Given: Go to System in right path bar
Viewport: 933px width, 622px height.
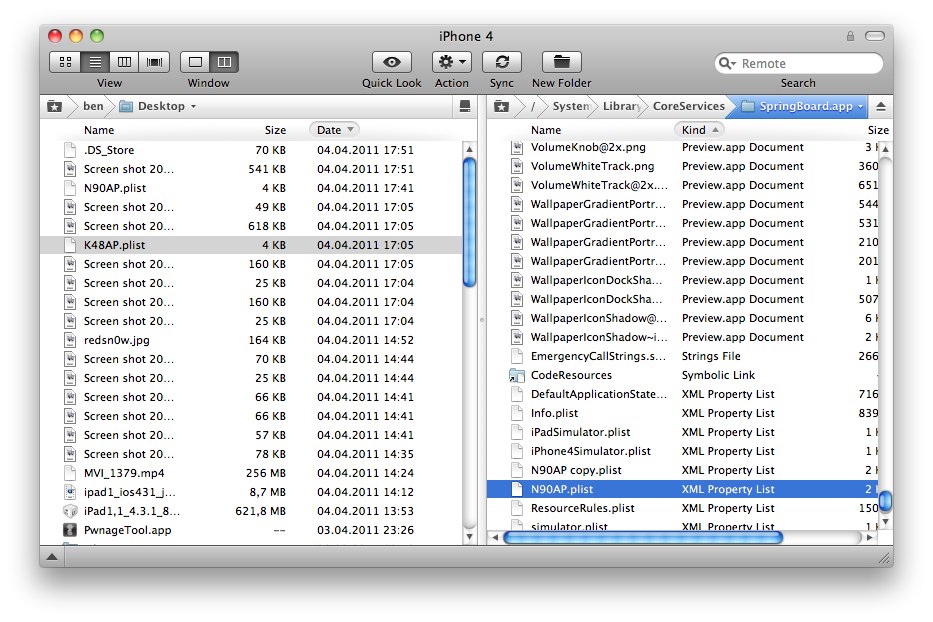Looking at the screenshot, I should pos(571,106).
